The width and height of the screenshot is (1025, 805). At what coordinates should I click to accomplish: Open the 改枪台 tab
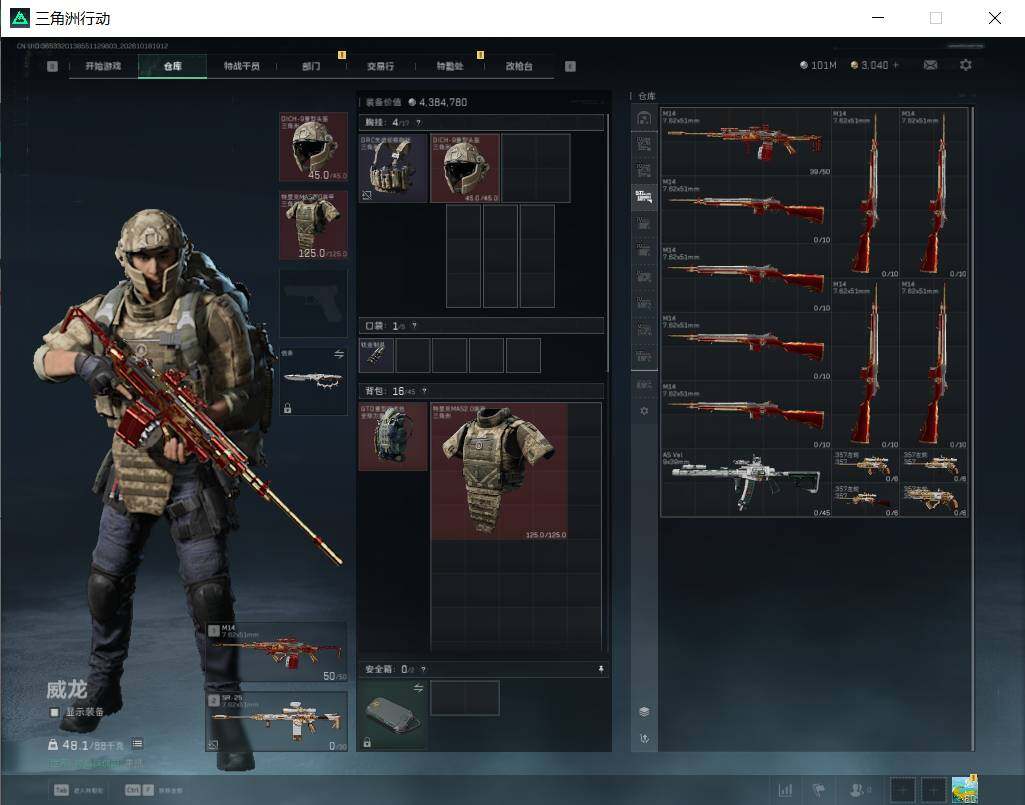[x=519, y=66]
